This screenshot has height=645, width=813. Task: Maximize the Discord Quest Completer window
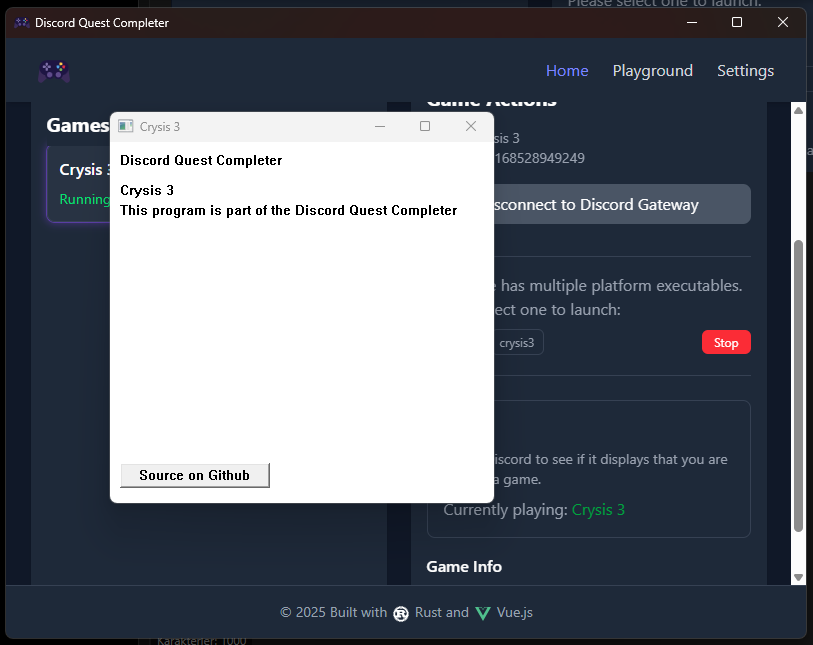coord(736,22)
